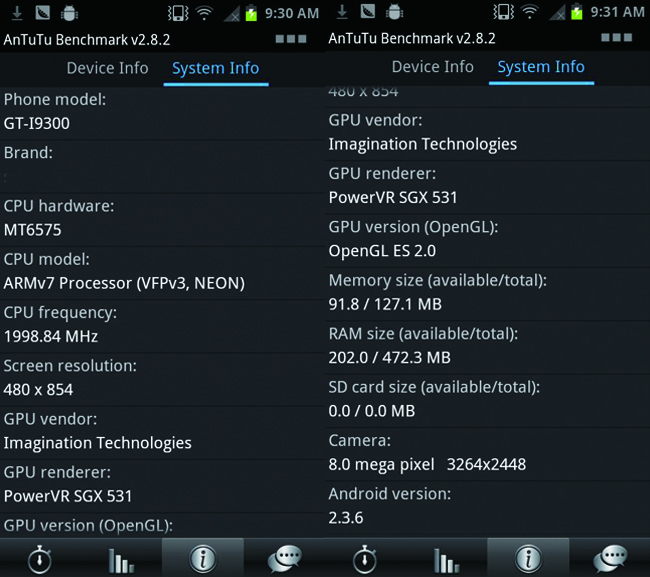Select the 91.8 / 127.1 MB memory value

tap(385, 305)
